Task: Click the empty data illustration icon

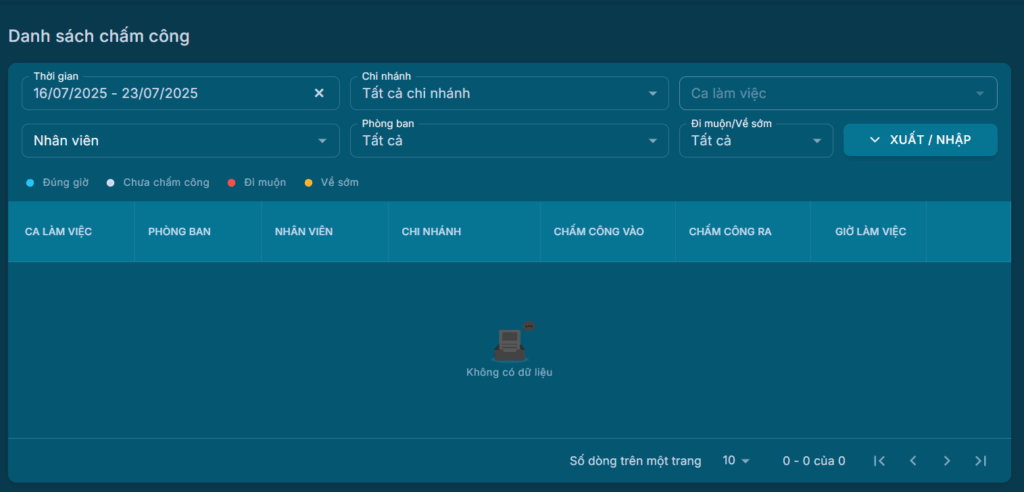Action: [510, 344]
